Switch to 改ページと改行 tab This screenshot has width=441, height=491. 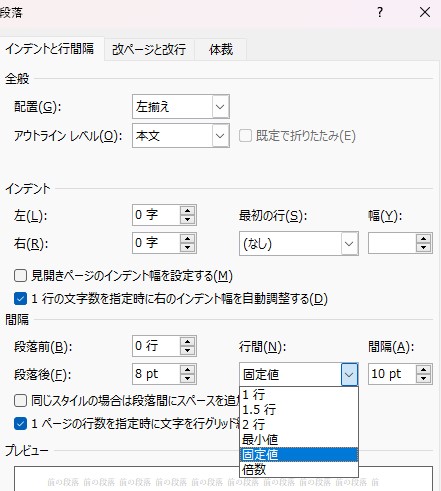coord(149,50)
